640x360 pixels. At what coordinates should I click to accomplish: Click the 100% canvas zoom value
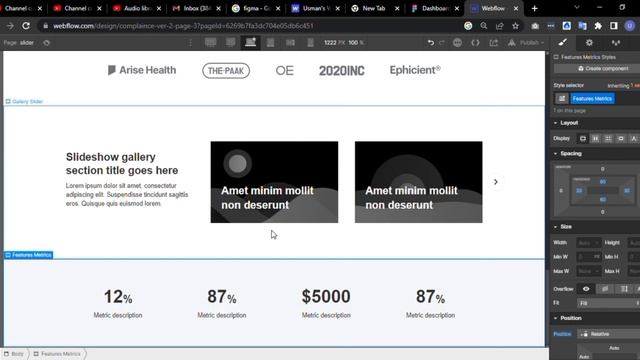[356, 42]
